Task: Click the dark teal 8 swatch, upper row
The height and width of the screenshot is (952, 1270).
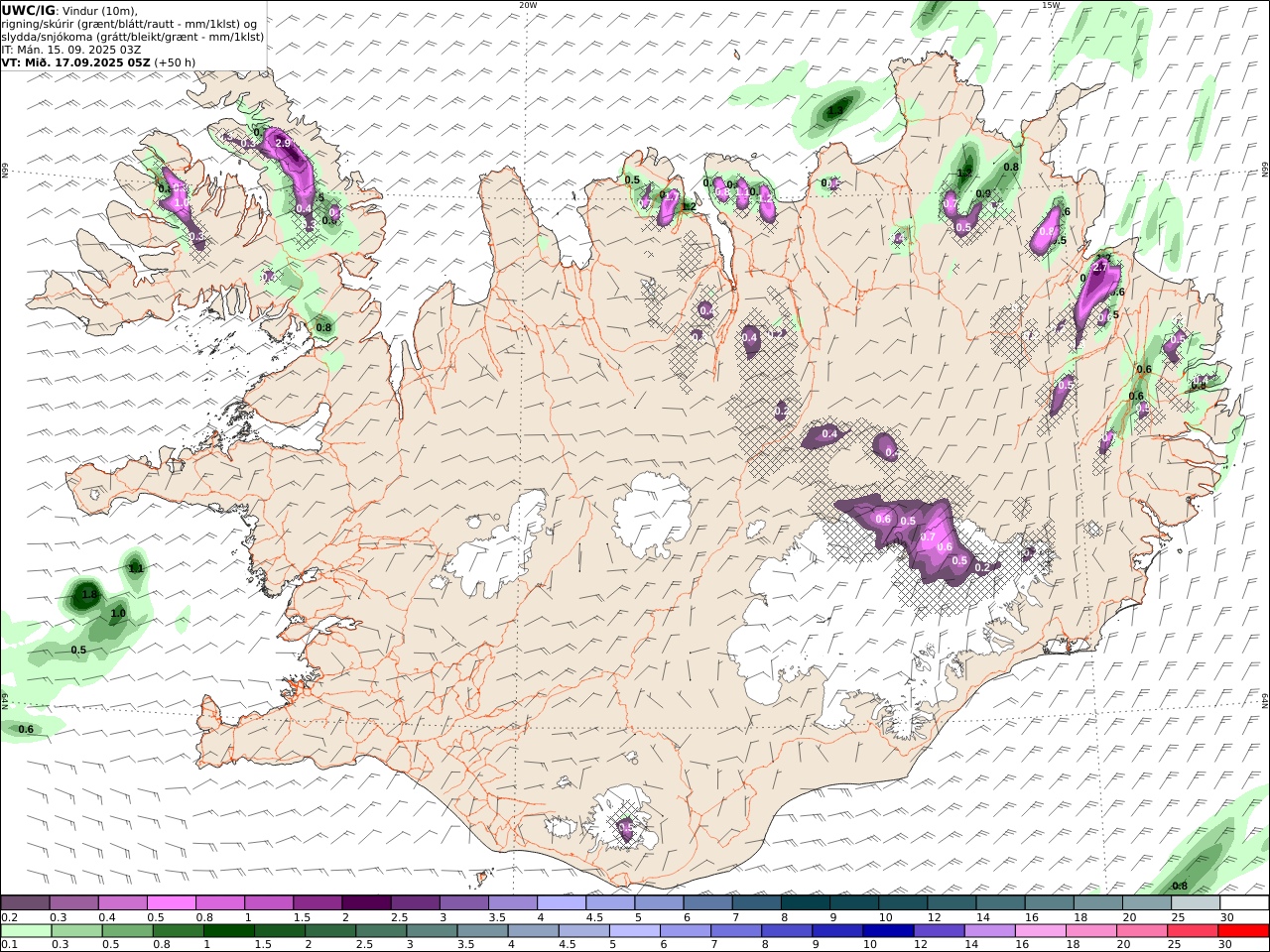Action: point(804,902)
